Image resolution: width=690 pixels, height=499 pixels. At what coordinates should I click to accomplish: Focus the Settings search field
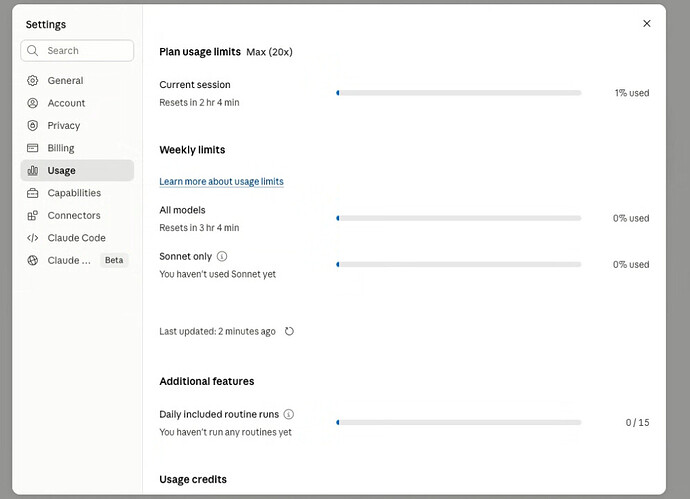tap(77, 51)
